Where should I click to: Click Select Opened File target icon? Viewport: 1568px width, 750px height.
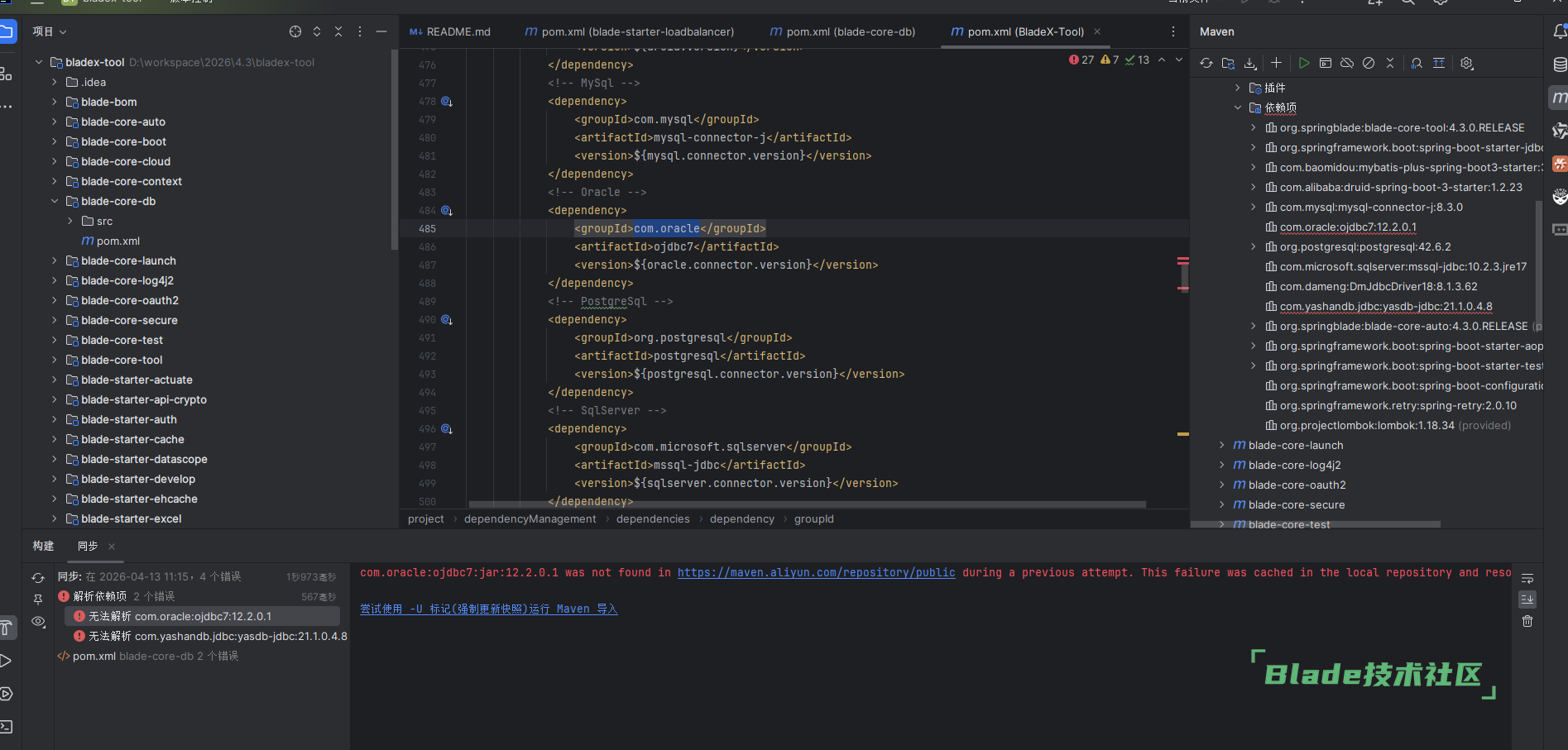pyautogui.click(x=295, y=31)
